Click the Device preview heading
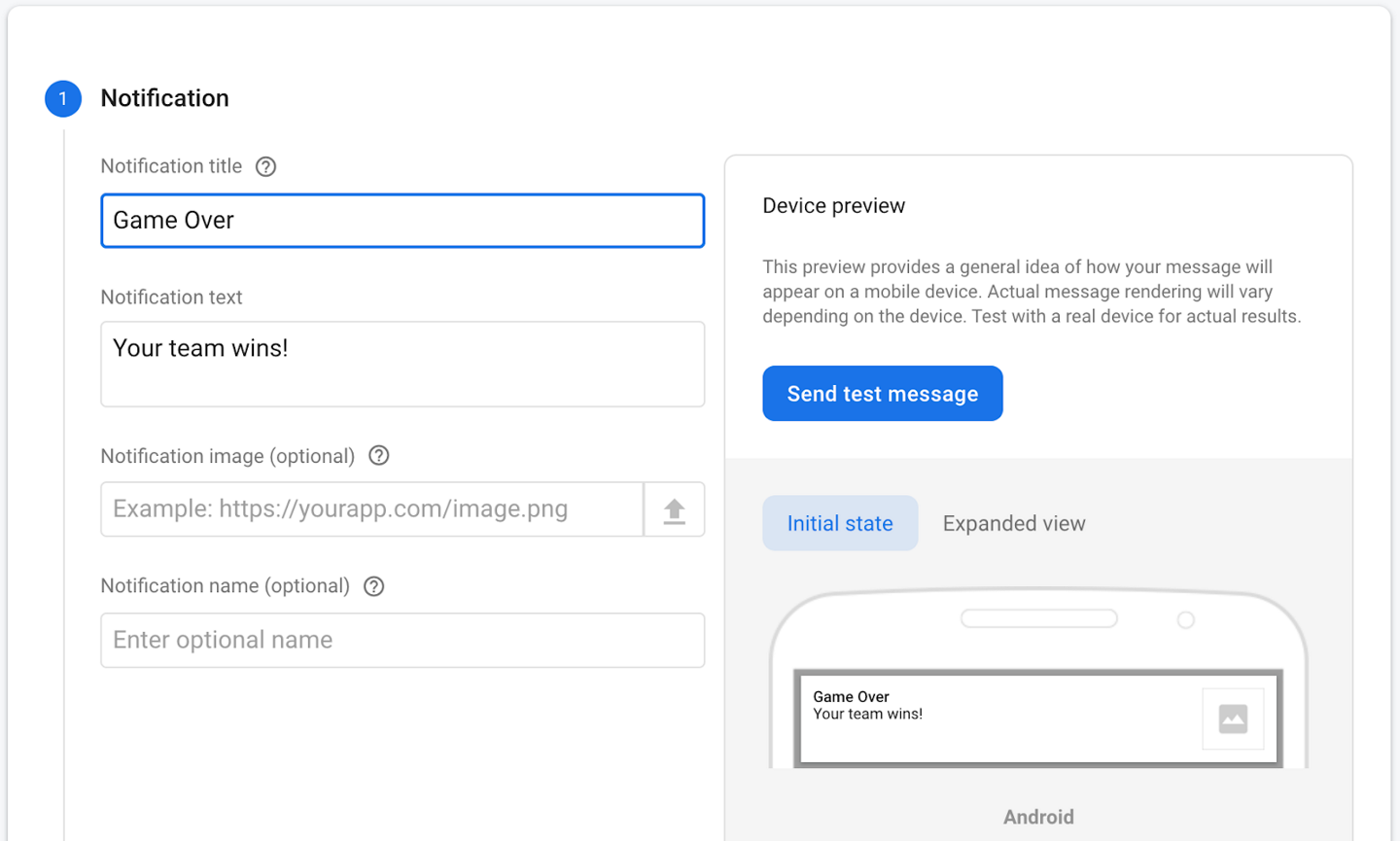The height and width of the screenshot is (841, 1400). tap(833, 206)
